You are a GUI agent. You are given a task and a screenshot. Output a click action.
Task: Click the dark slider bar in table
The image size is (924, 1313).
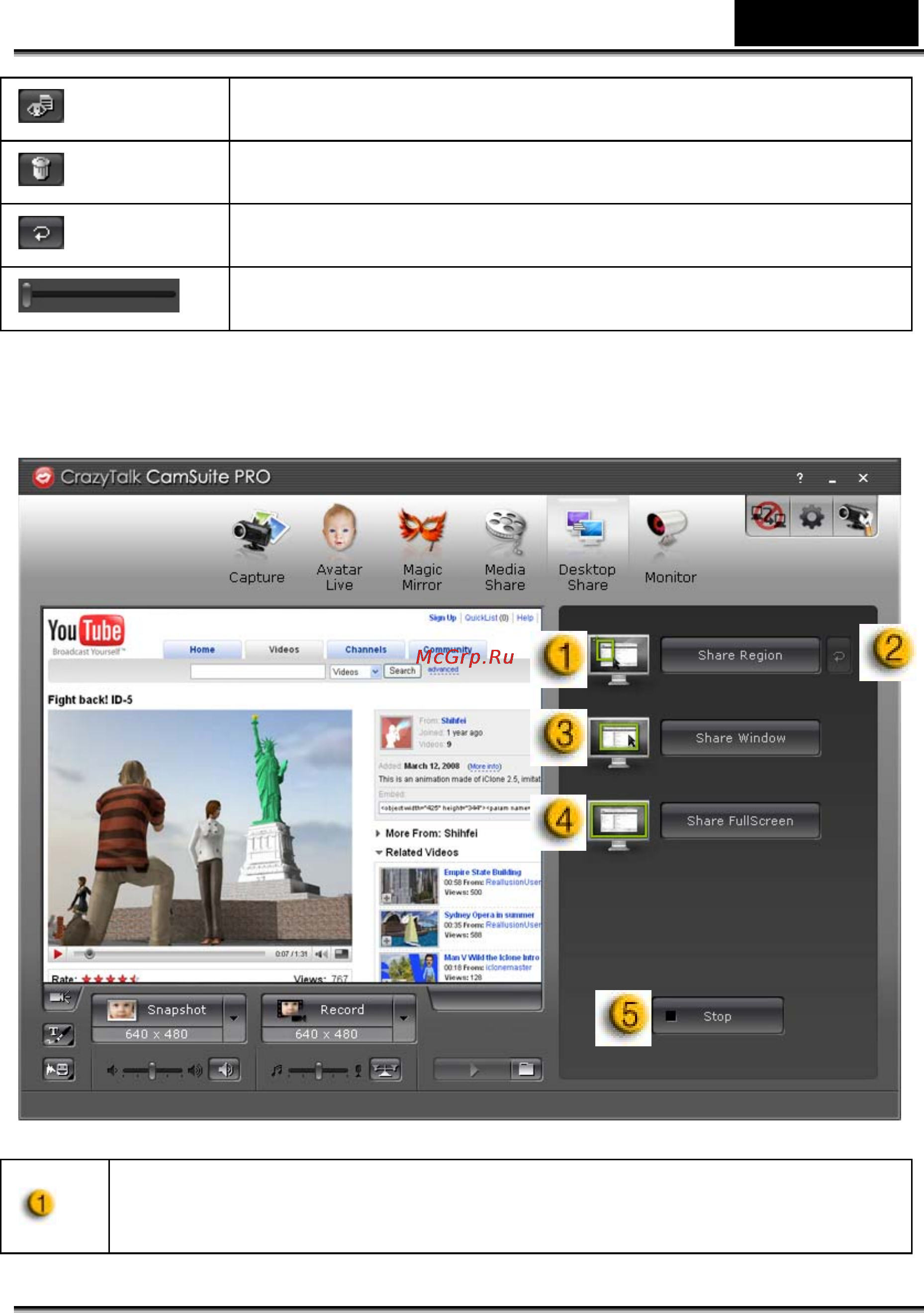tap(99, 295)
